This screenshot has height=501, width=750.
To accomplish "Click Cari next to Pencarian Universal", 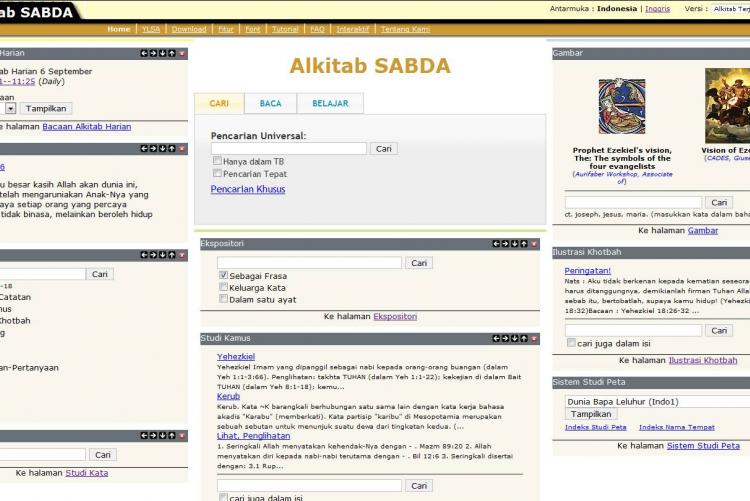I will click(384, 149).
